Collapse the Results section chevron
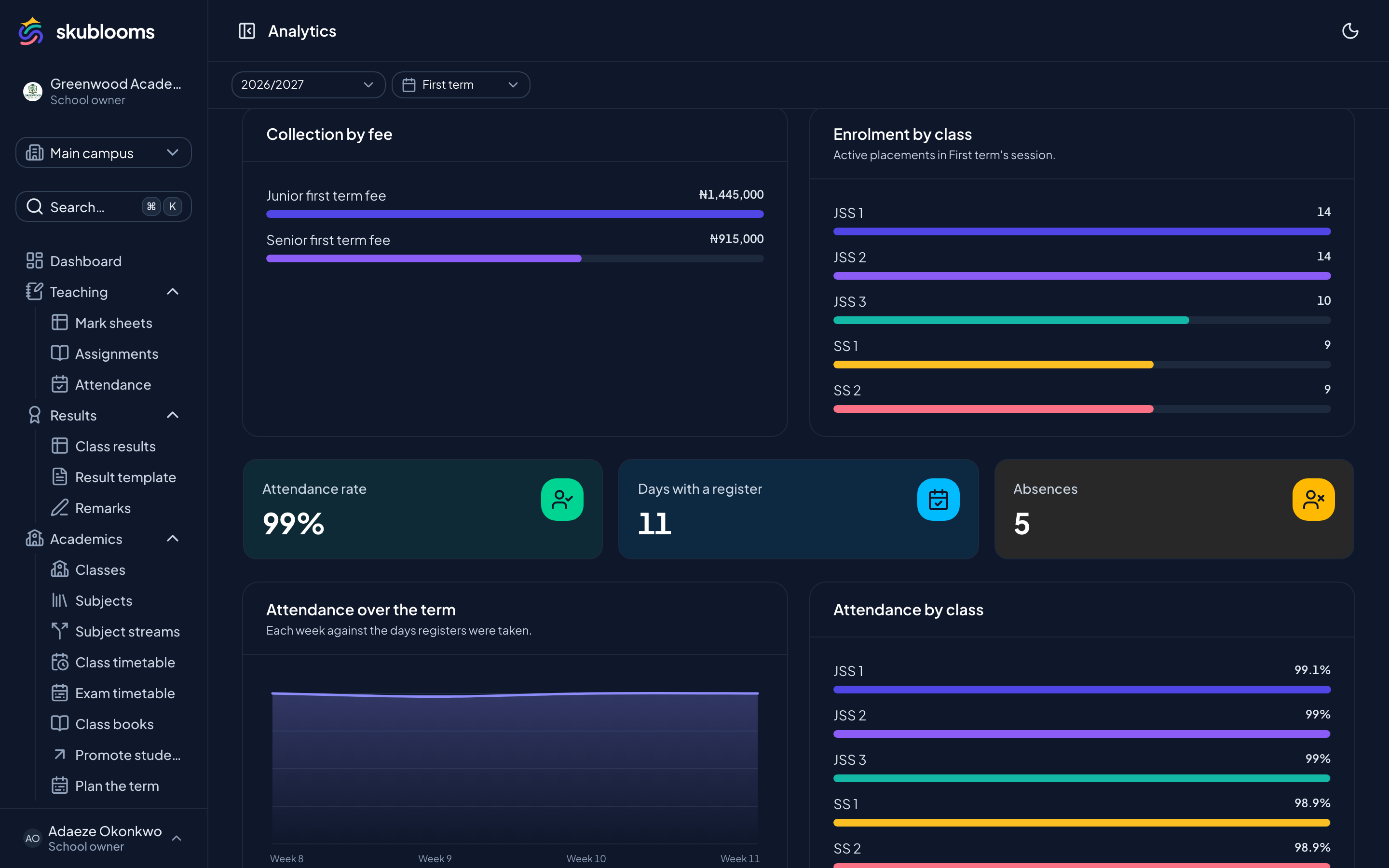The width and height of the screenshot is (1389, 868). [x=173, y=415]
